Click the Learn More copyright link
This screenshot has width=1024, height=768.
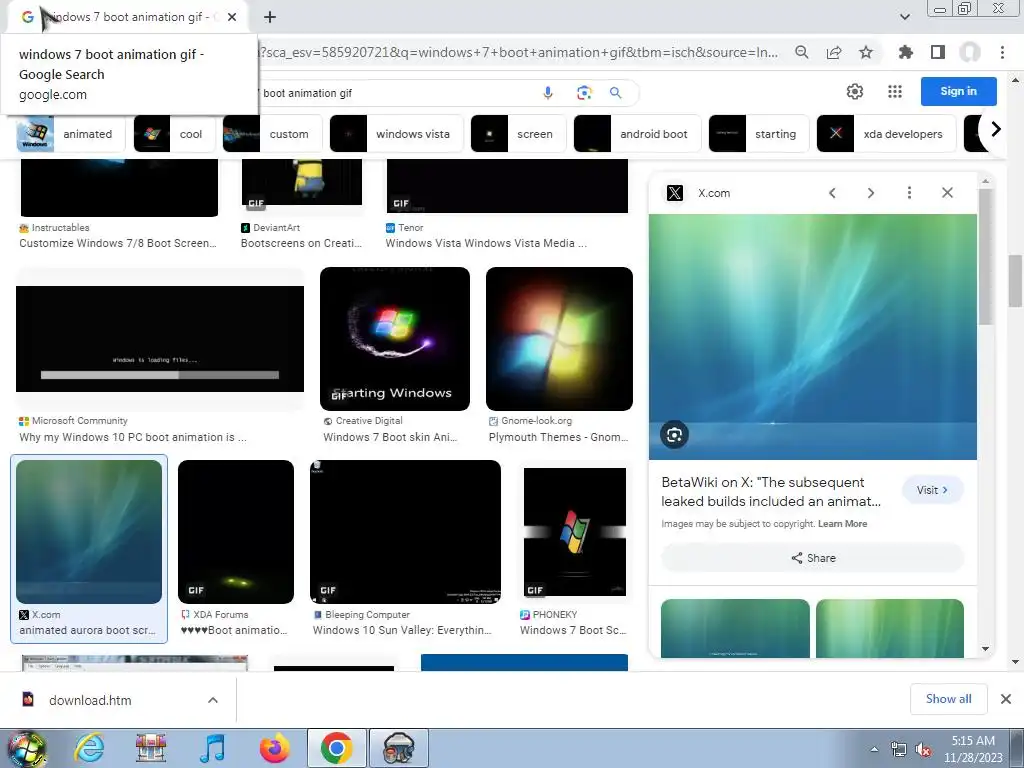(x=842, y=524)
